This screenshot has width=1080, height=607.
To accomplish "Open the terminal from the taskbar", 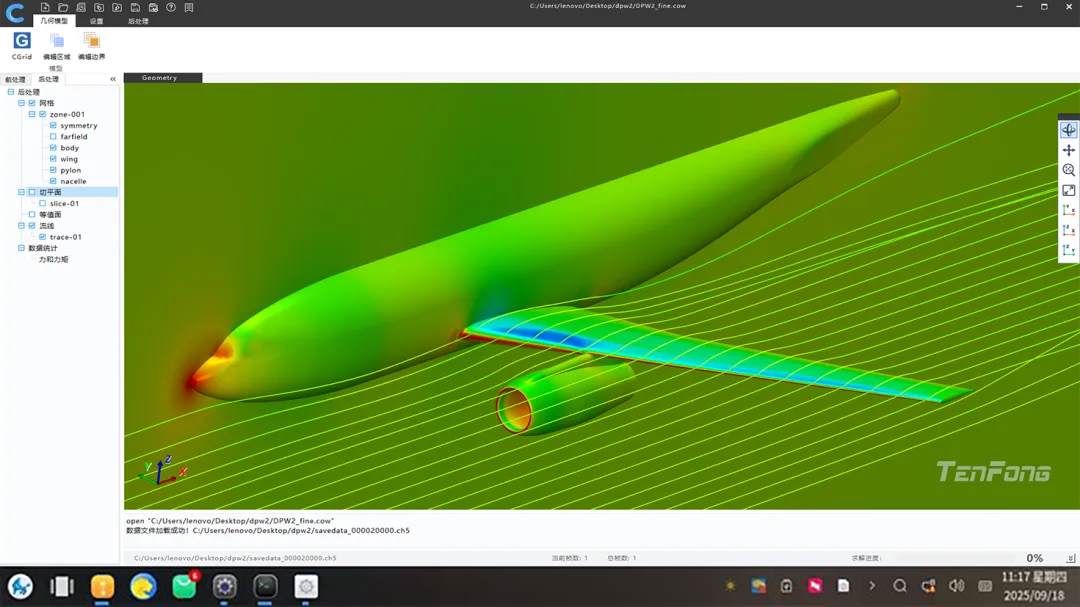I will click(265, 587).
